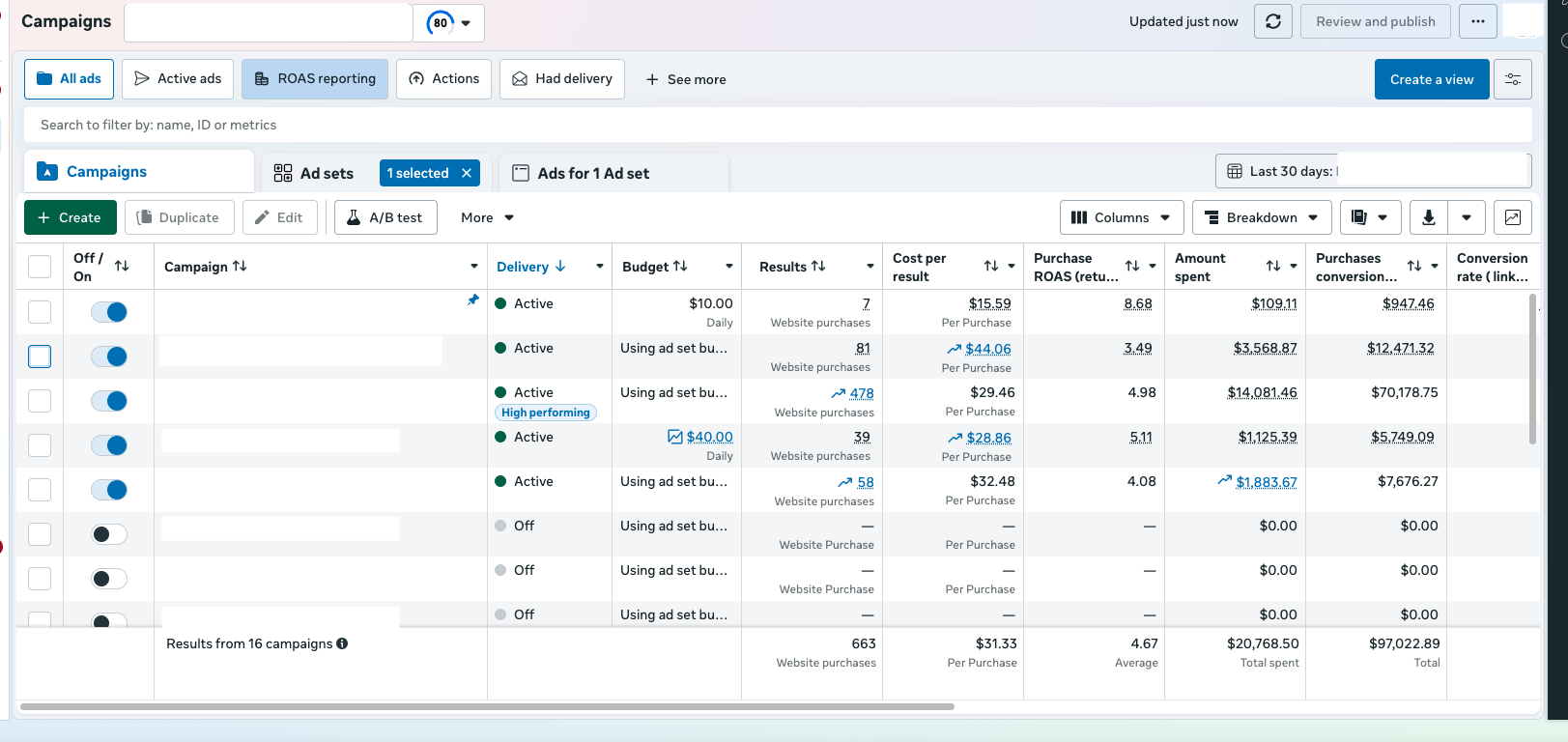Check the box for the 81 purchases campaign
Viewport: 1568px width, 742px height.
40,357
